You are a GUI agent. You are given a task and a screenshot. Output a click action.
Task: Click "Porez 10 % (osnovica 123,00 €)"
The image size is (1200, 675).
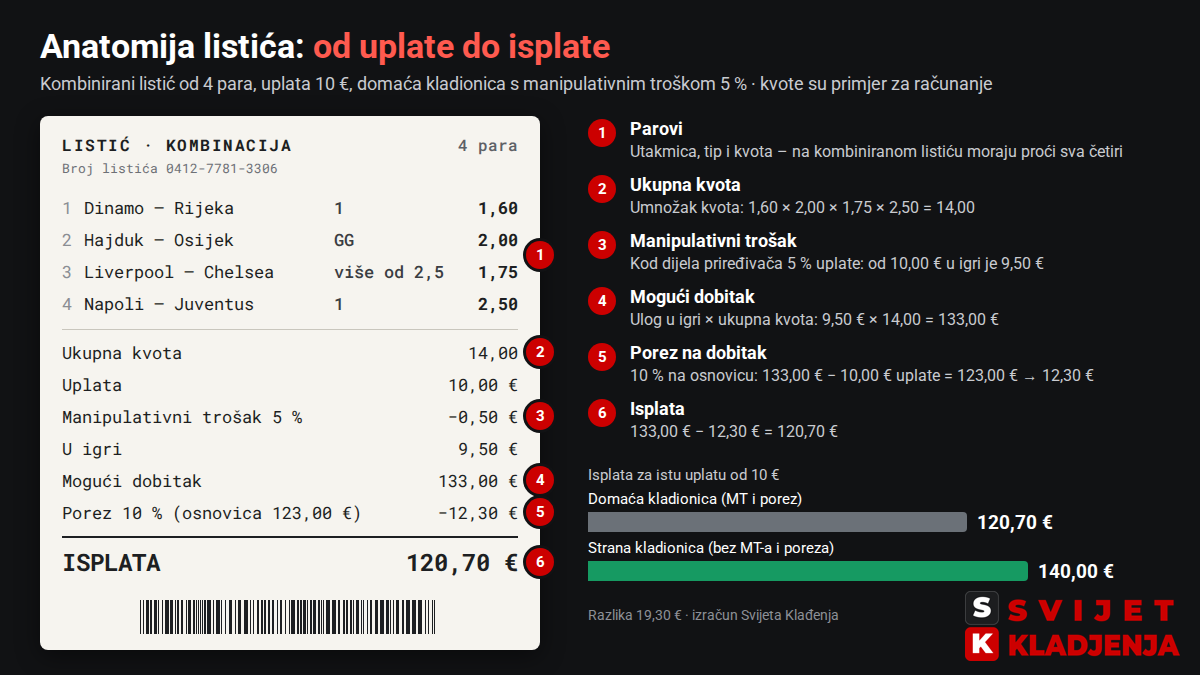212,513
